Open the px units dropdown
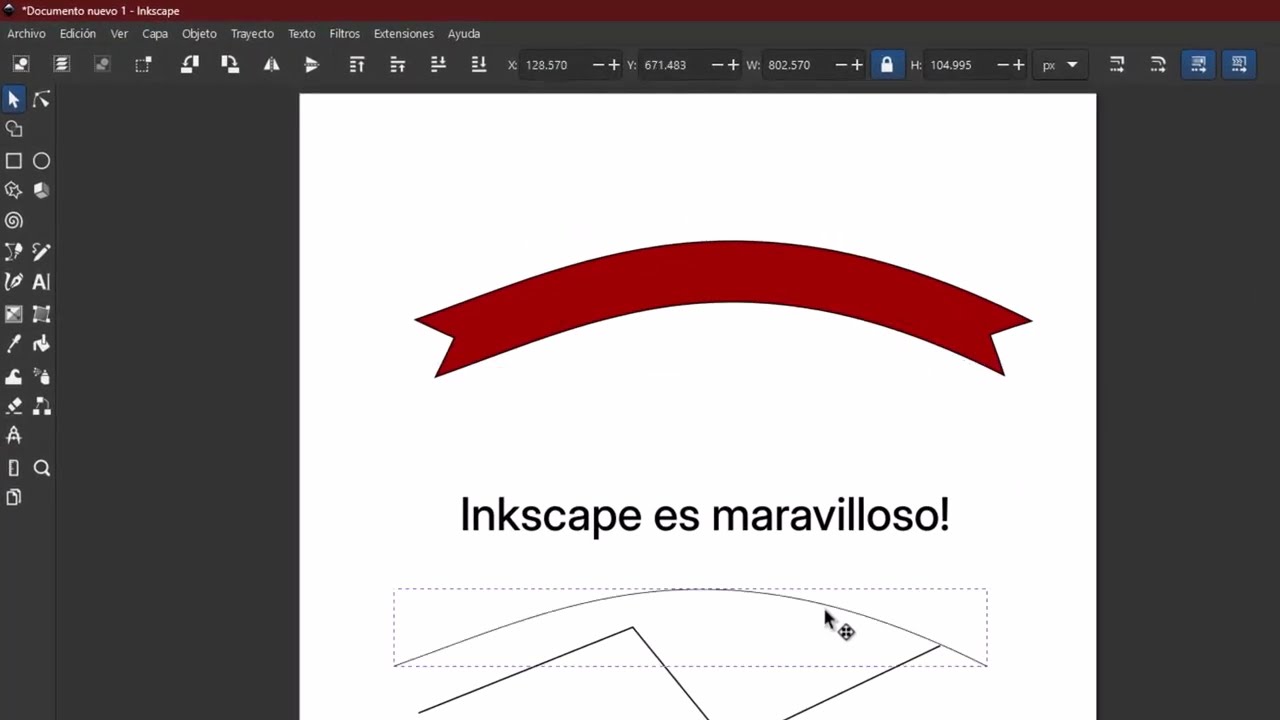 (x=1060, y=65)
